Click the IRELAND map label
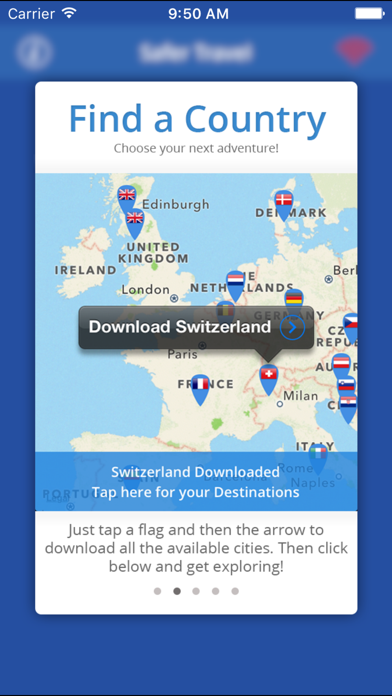392x696 pixels. (85, 270)
